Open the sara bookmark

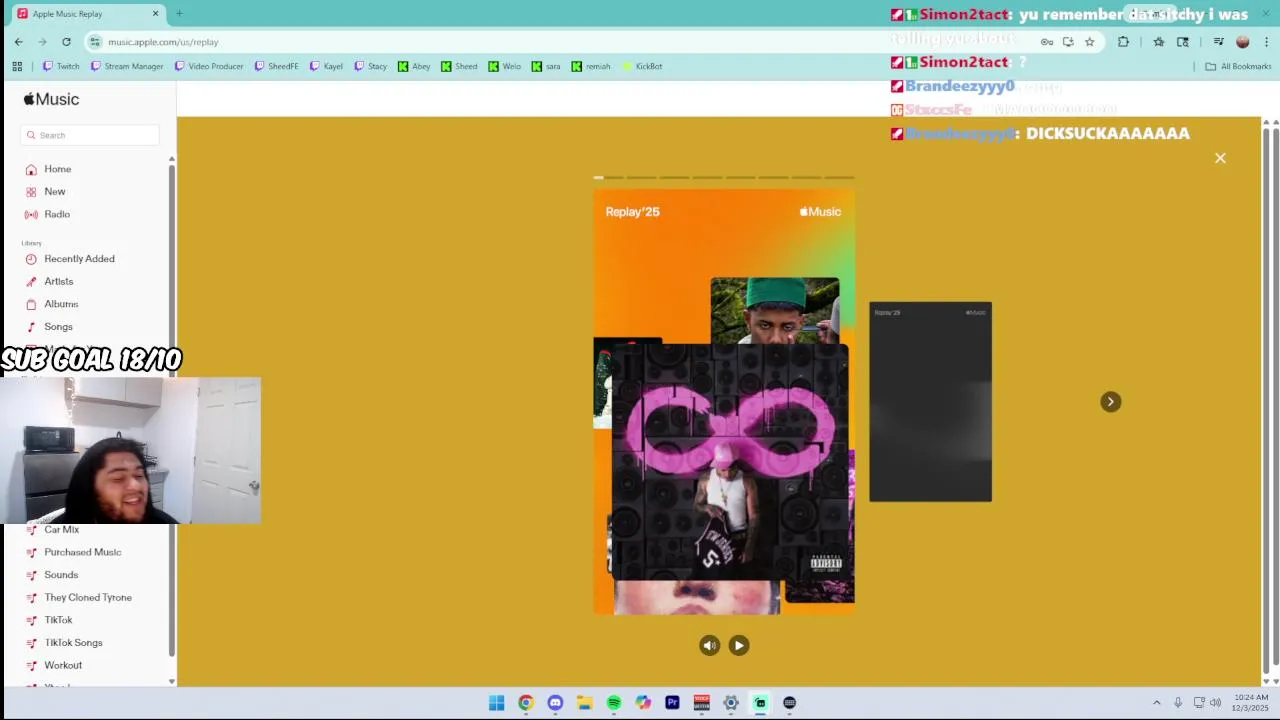tap(546, 66)
